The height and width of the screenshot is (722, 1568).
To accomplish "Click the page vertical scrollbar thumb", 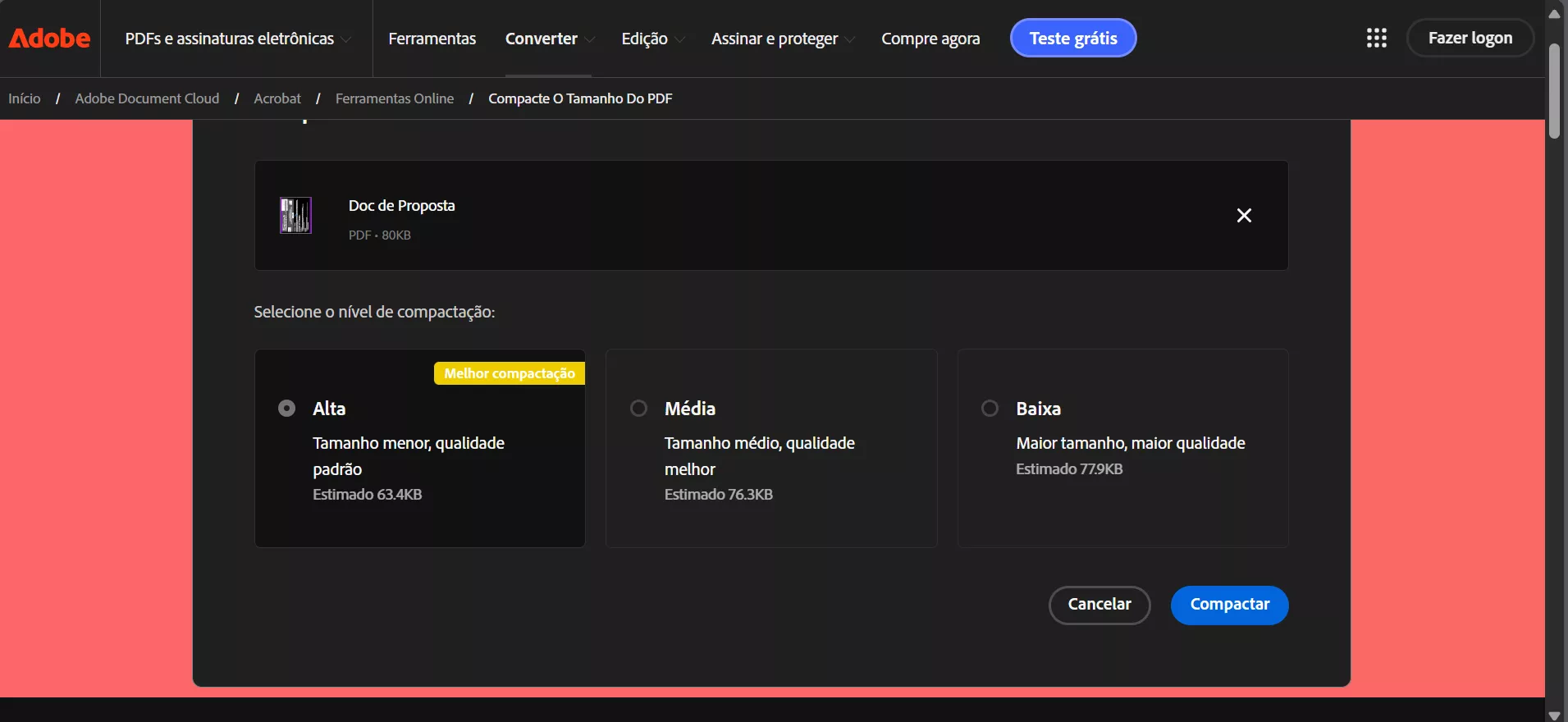I will point(1554,90).
